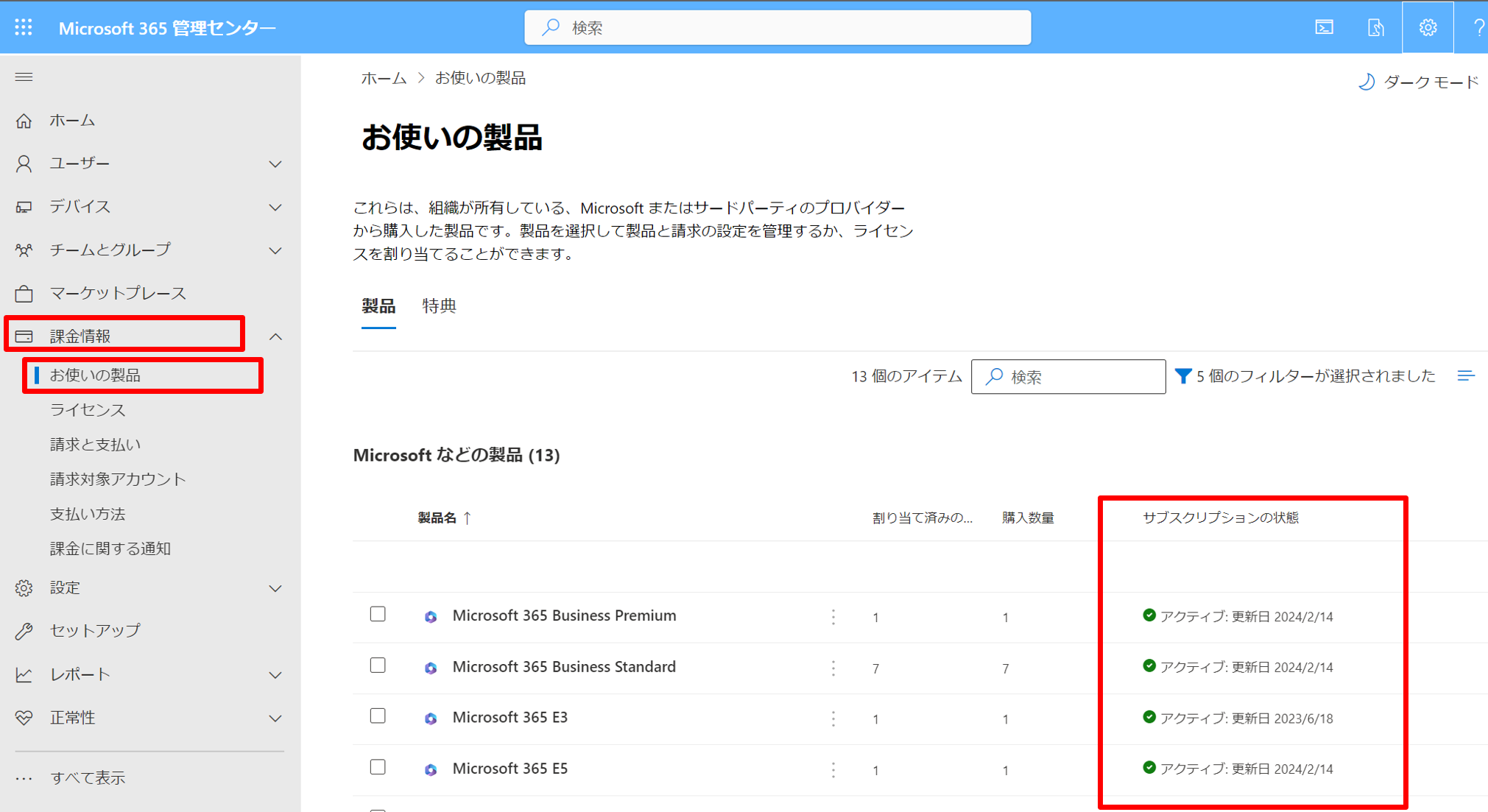Open more actions for Microsoft 365 E3
Screen dimensions: 1488x812
click(x=833, y=719)
